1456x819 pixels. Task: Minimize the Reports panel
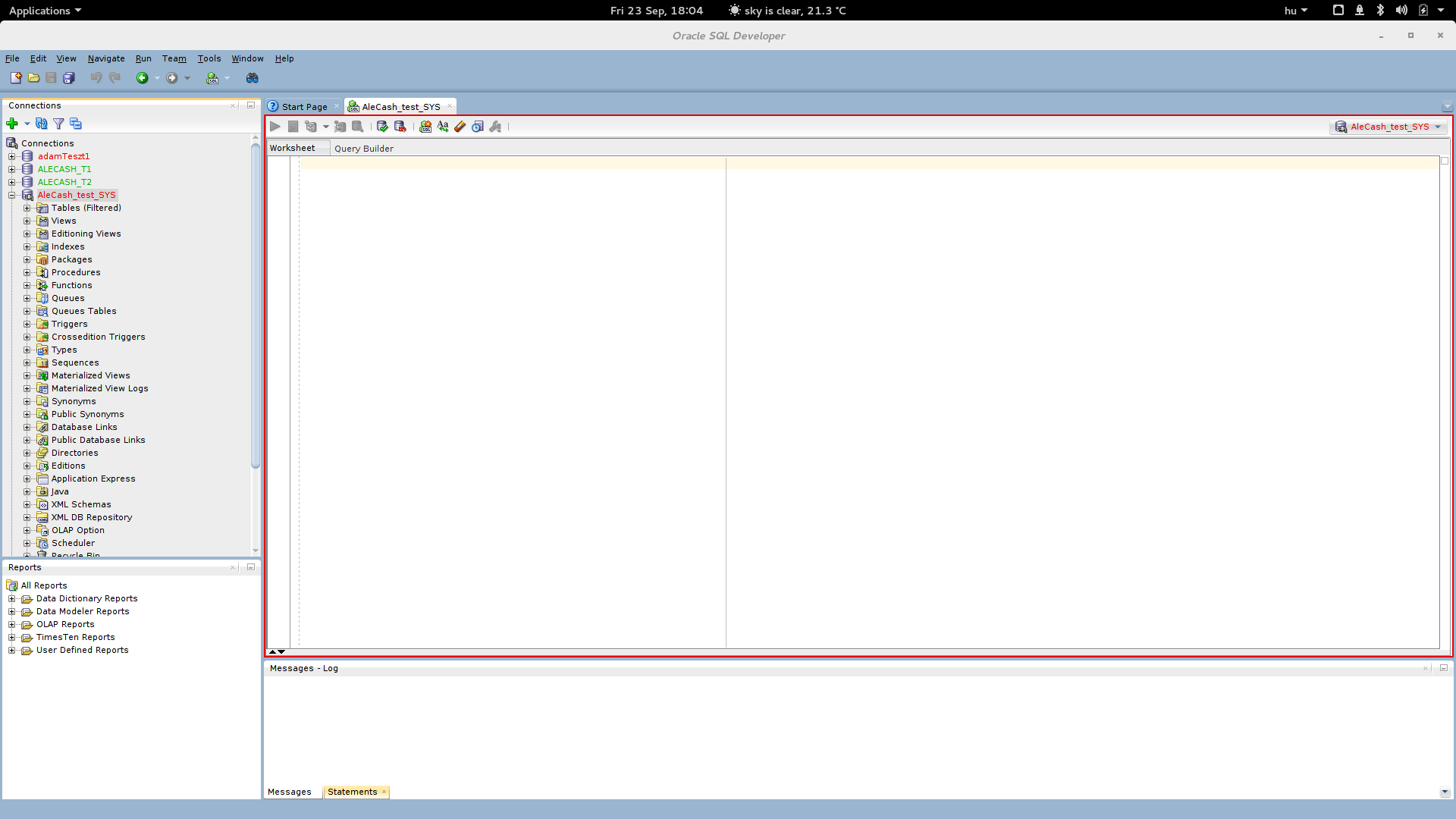pyautogui.click(x=251, y=567)
